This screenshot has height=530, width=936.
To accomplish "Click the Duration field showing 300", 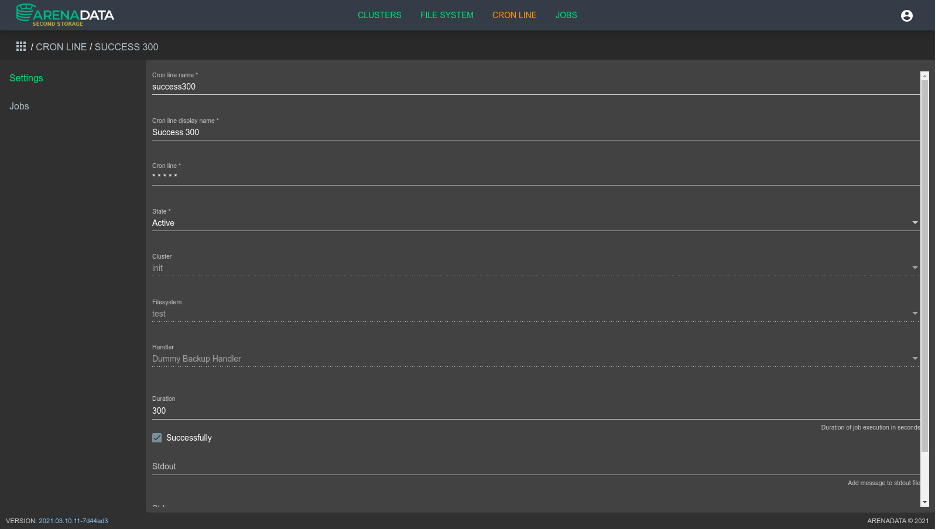I will [535, 411].
